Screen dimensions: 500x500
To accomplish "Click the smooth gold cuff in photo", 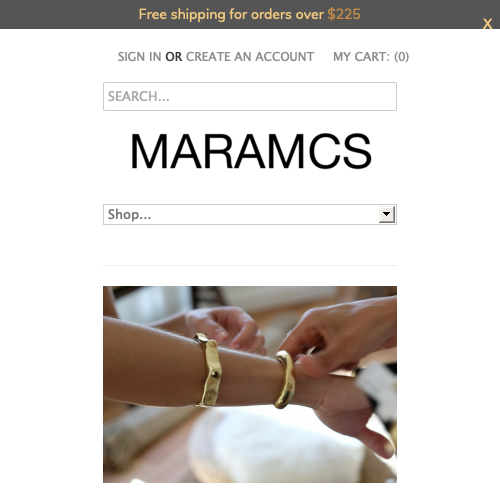I will [x=285, y=379].
